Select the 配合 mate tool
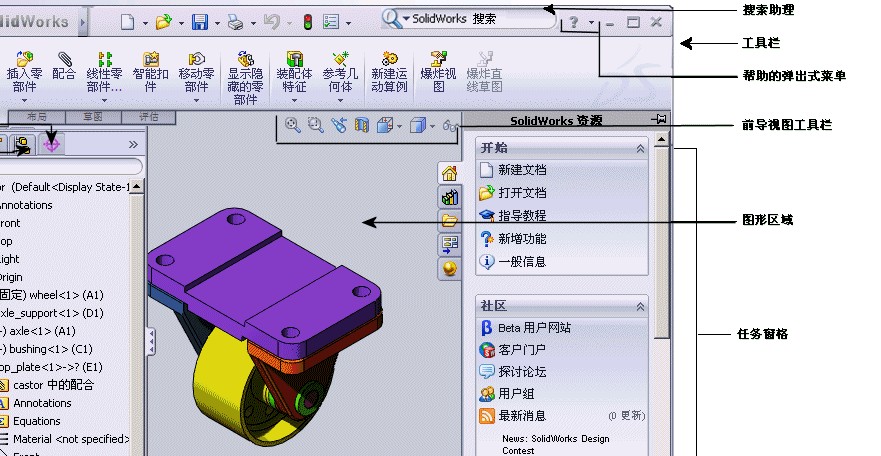The height and width of the screenshot is (456, 881). pyautogui.click(x=64, y=66)
